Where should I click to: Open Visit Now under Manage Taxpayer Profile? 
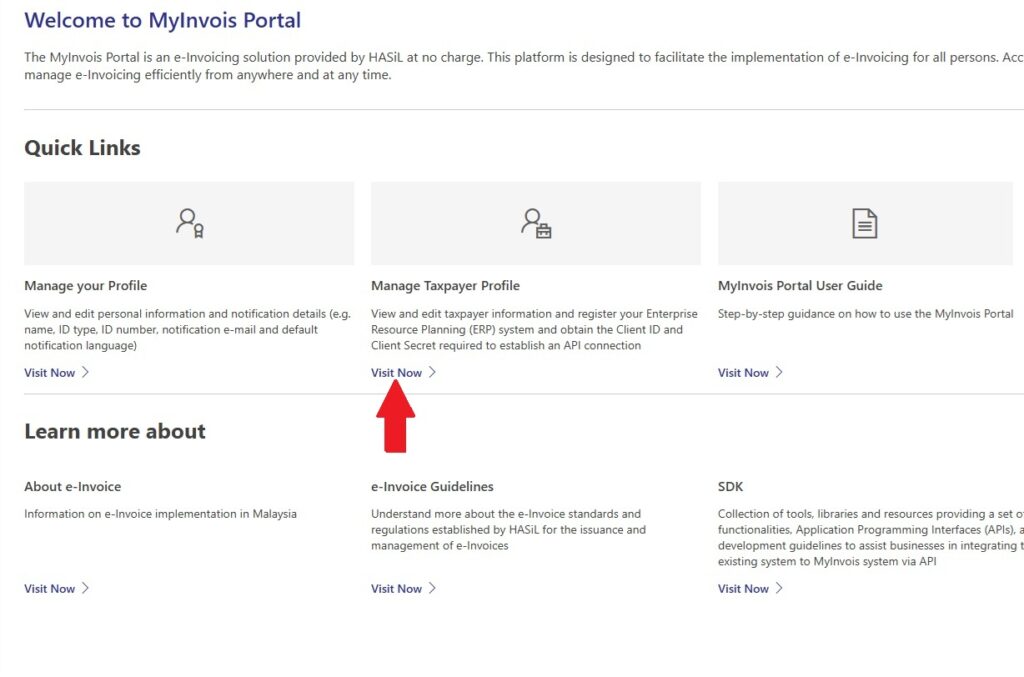pyautogui.click(x=396, y=373)
